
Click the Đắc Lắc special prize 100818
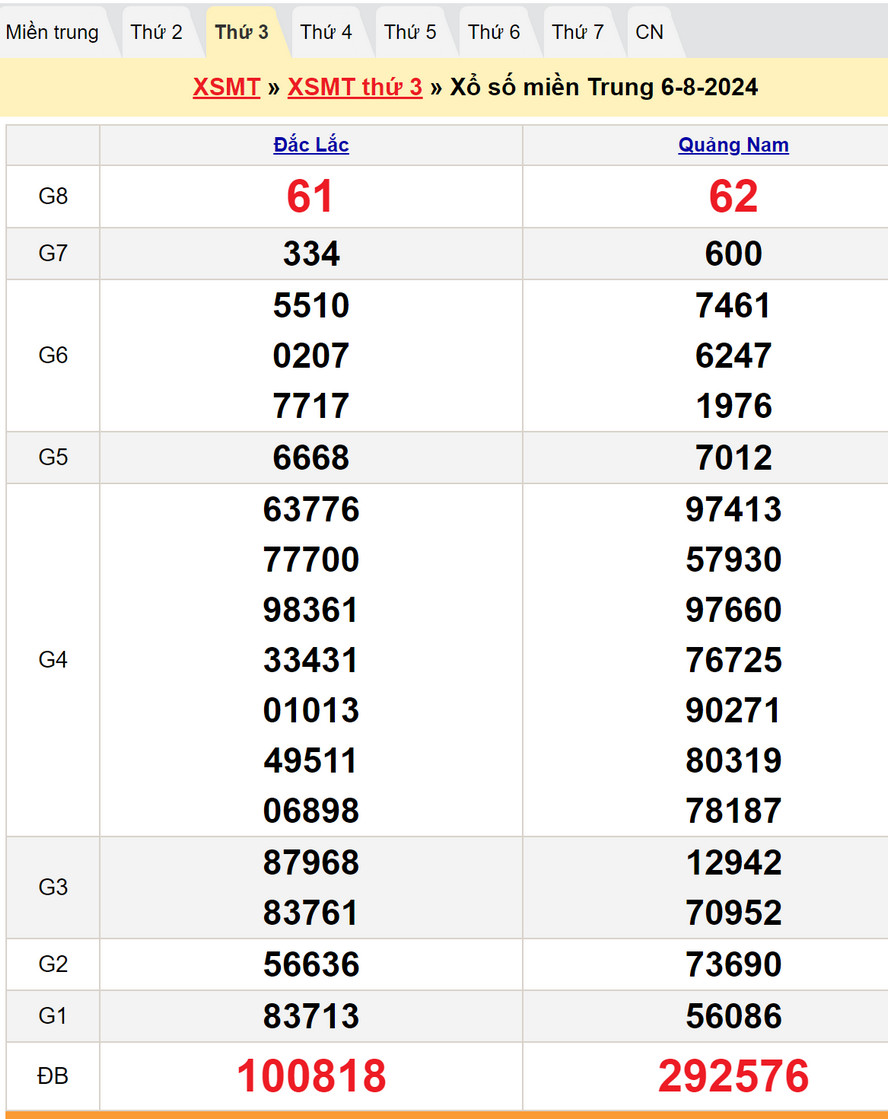click(x=311, y=1076)
